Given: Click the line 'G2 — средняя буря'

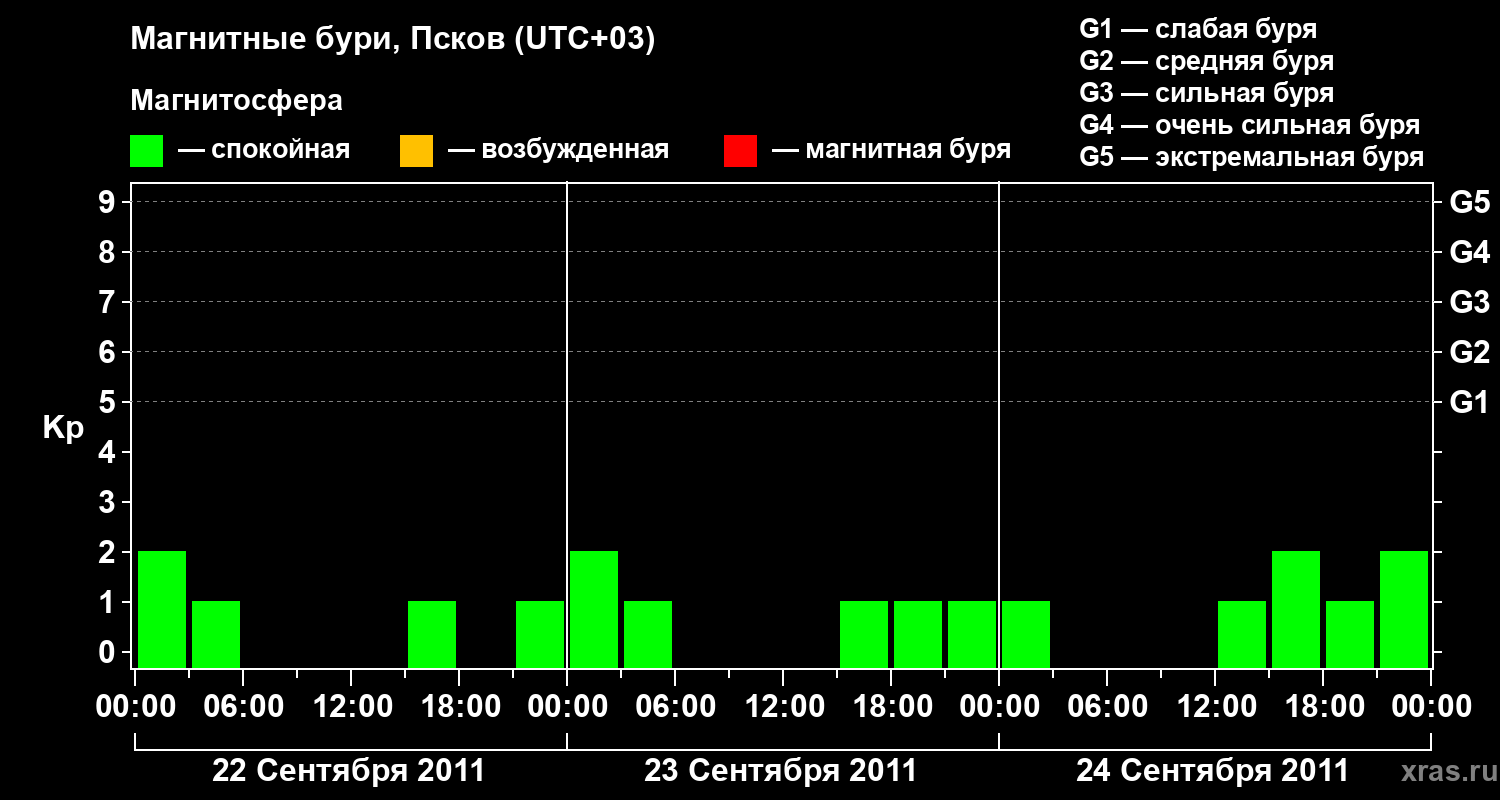Looking at the screenshot, I should 1206,61.
